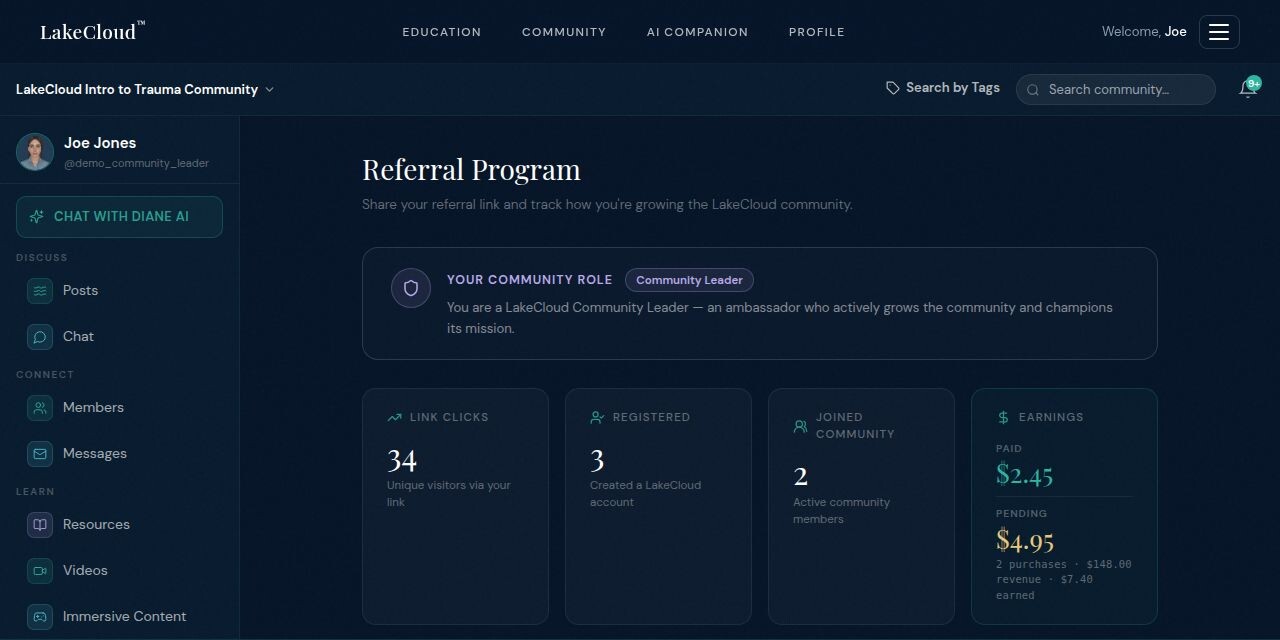The height and width of the screenshot is (640, 1280).
Task: Open the Profile menu
Action: (816, 32)
